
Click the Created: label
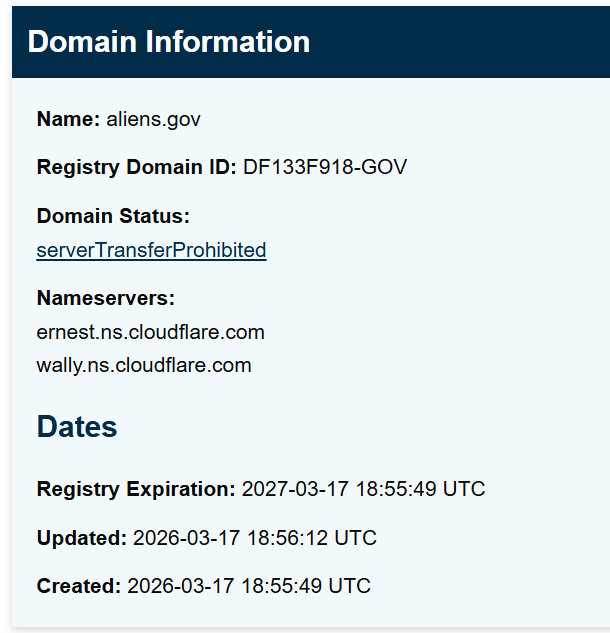coord(79,586)
